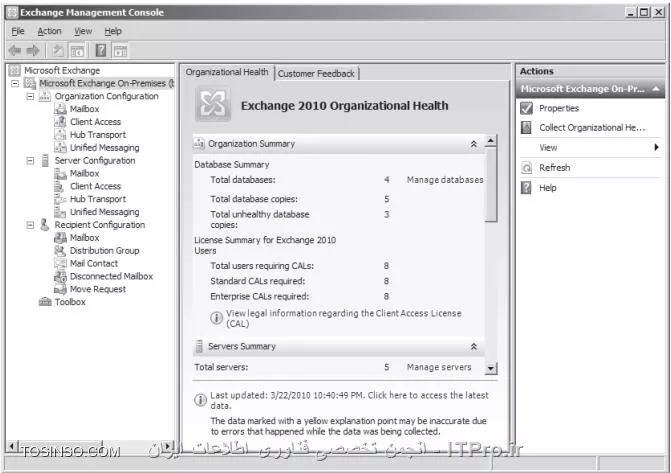
Task: Click the info icon beside Last updated
Action: [200, 400]
